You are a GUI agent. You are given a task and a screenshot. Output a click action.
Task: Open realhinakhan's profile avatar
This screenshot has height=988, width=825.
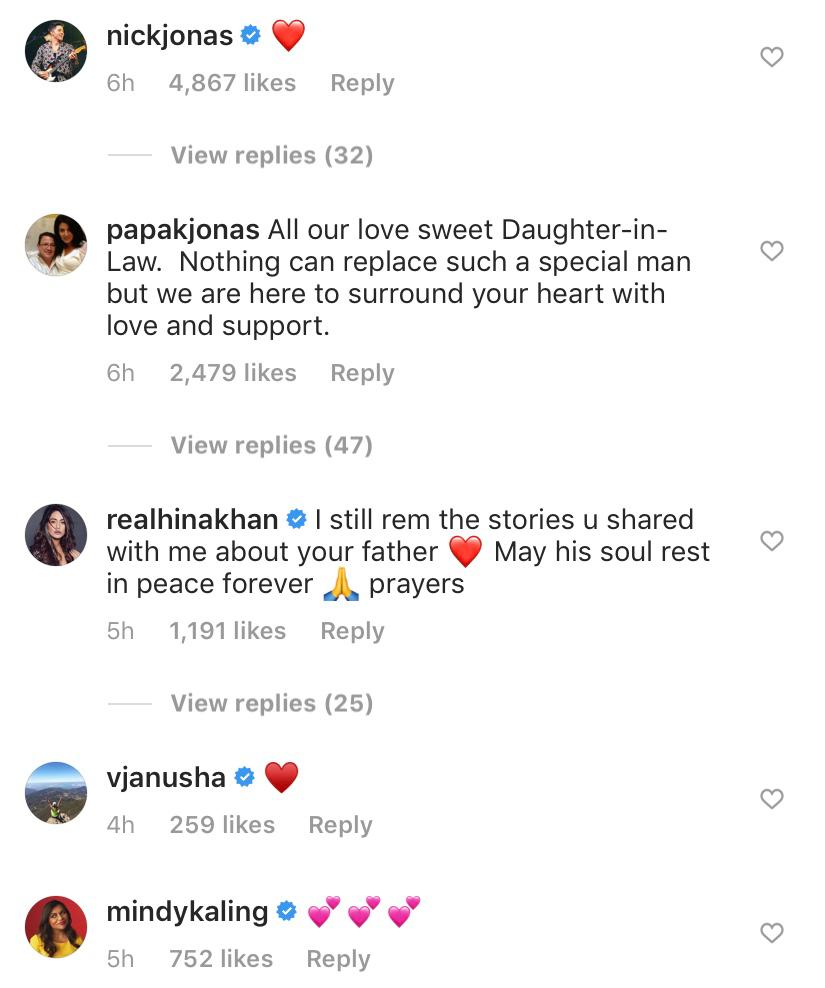click(x=55, y=534)
